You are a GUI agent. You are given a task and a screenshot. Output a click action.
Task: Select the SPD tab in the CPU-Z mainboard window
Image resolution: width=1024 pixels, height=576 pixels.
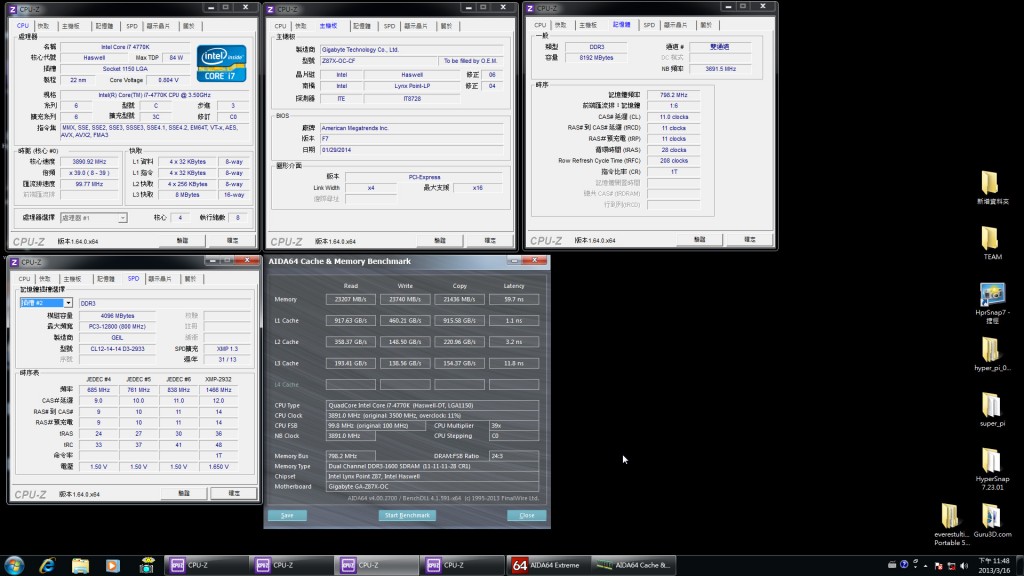pyautogui.click(x=389, y=26)
